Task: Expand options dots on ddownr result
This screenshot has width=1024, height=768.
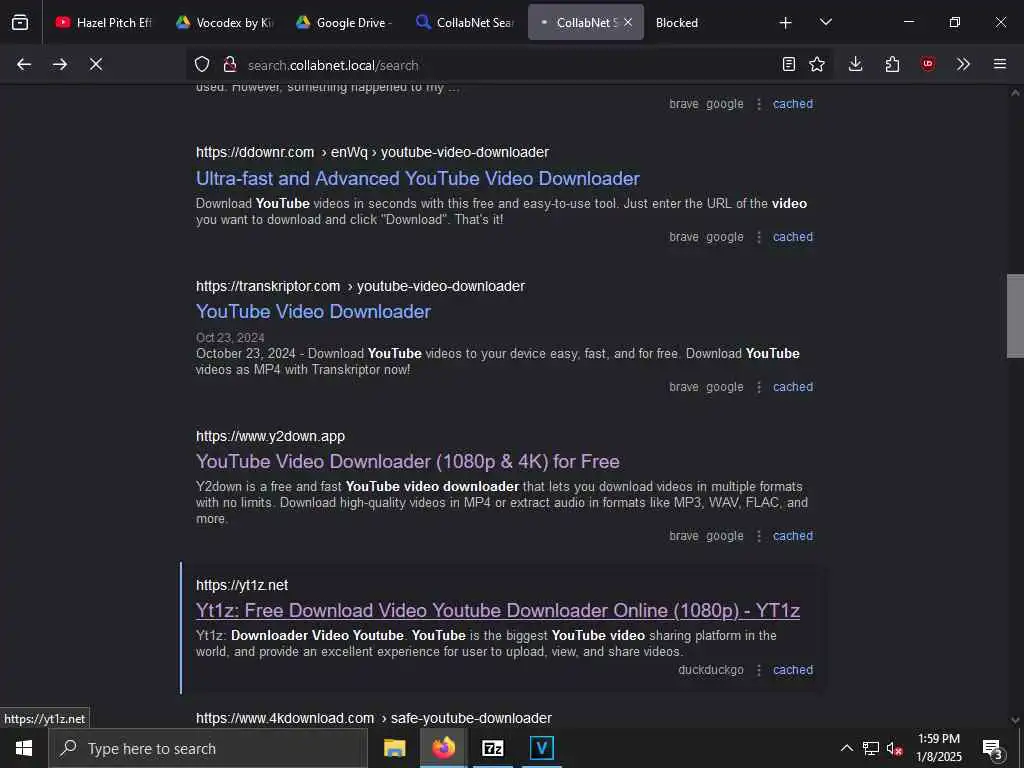Action: pos(758,237)
